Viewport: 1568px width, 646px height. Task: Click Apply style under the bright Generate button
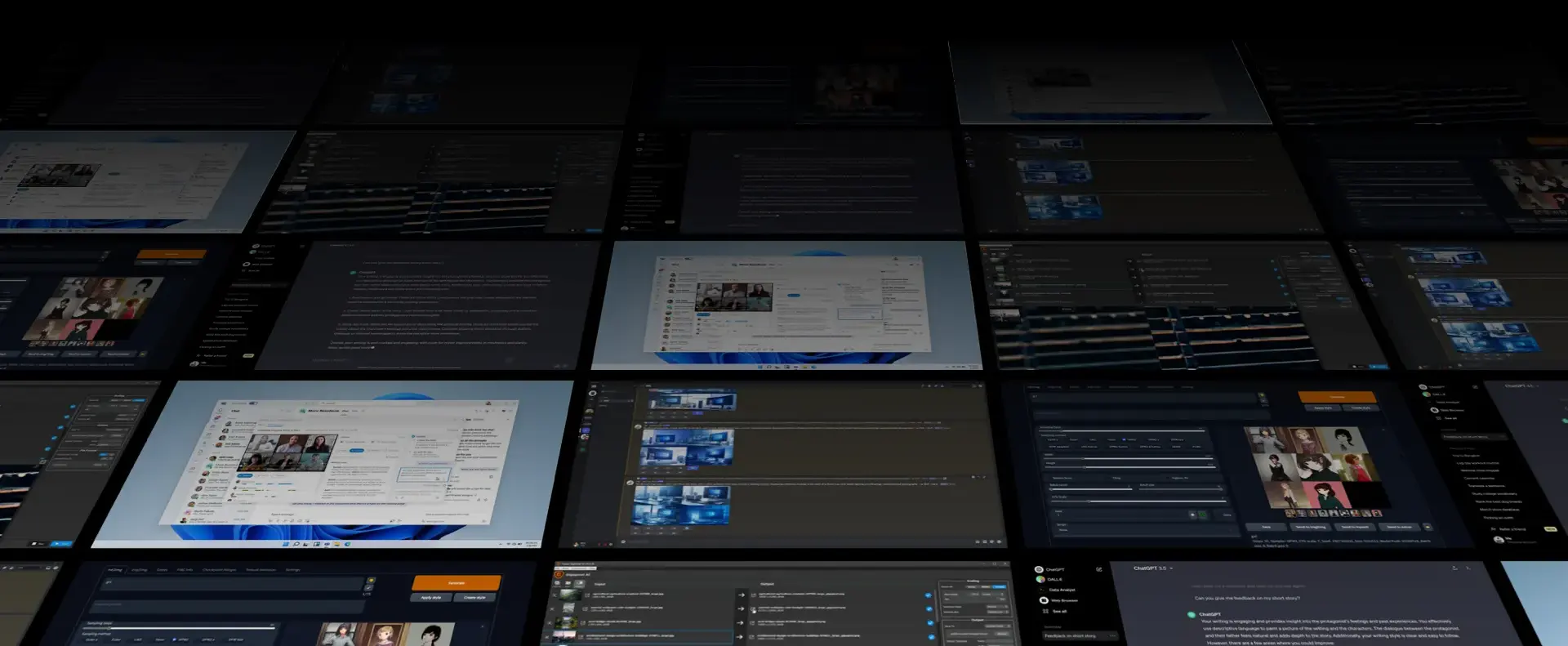click(x=431, y=598)
